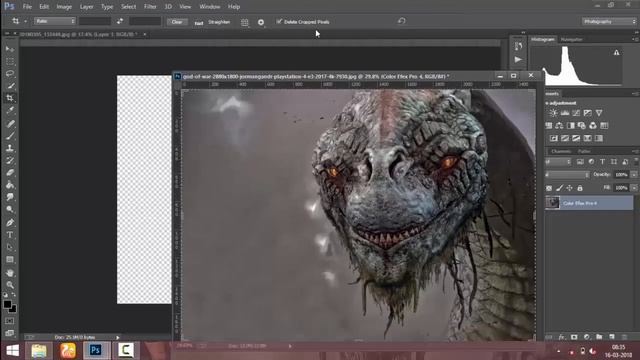The width and height of the screenshot is (640, 360).
Task: Select the Move tool
Action: tap(10, 49)
